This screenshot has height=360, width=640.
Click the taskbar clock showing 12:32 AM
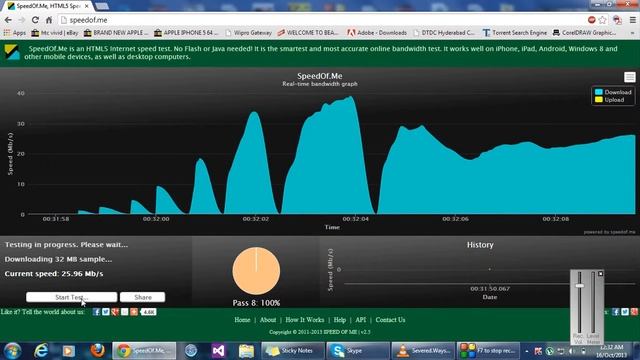click(611, 351)
